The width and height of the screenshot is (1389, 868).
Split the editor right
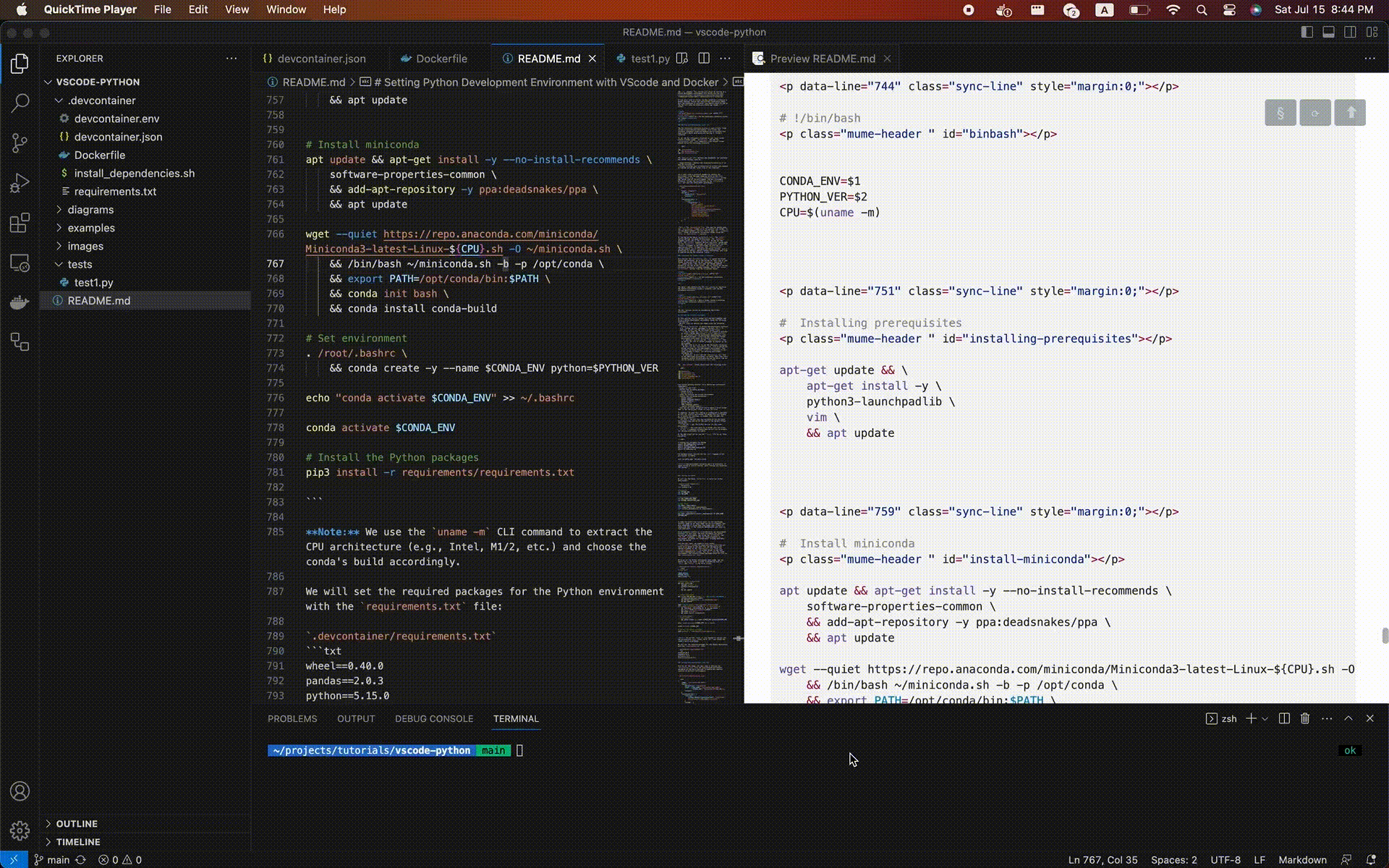[x=704, y=59]
